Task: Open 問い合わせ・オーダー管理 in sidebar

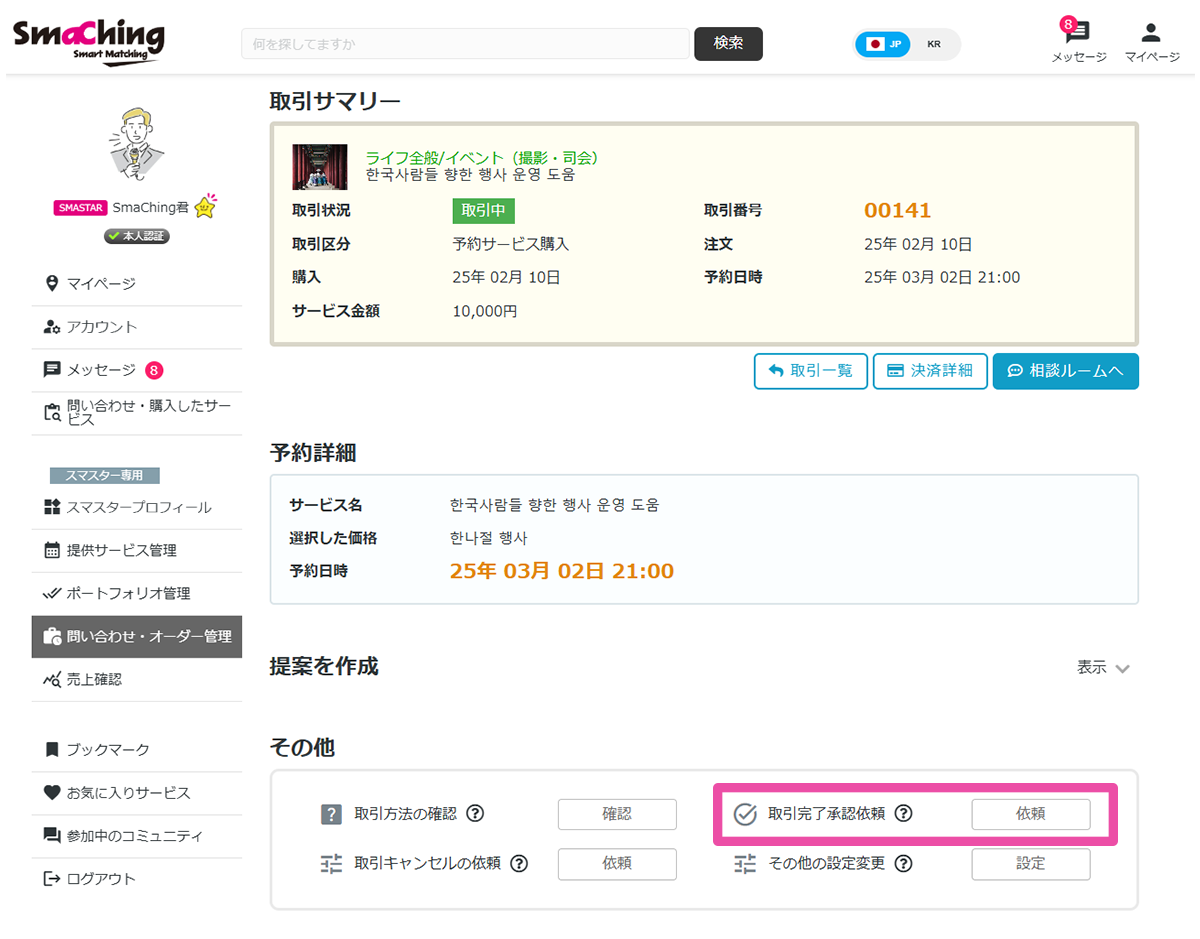Action: pos(137,636)
